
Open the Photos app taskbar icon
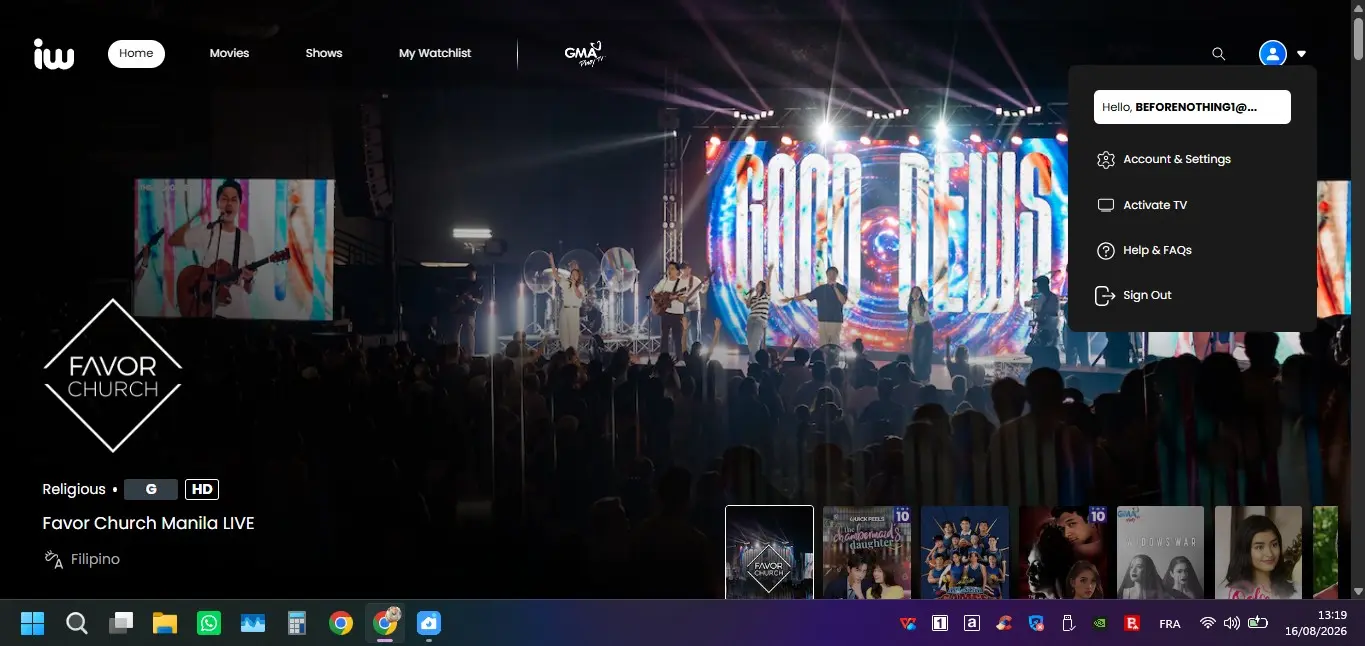(x=253, y=624)
